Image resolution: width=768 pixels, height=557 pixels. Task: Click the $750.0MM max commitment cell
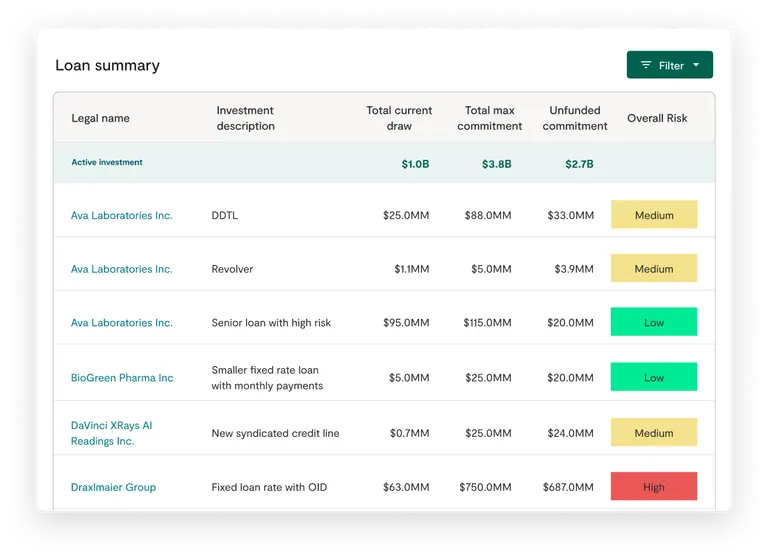click(x=487, y=487)
